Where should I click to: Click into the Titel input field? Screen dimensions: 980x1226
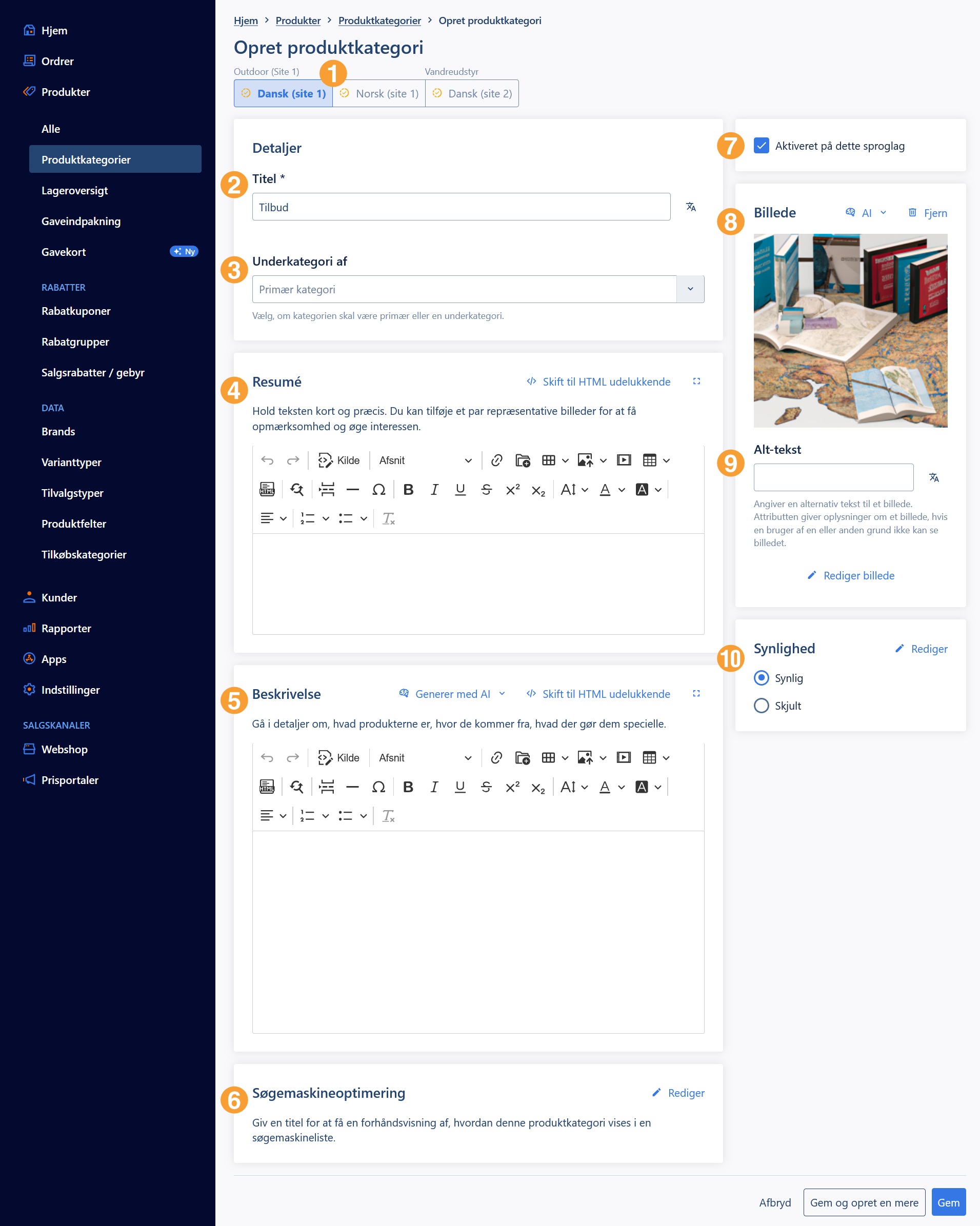point(461,207)
